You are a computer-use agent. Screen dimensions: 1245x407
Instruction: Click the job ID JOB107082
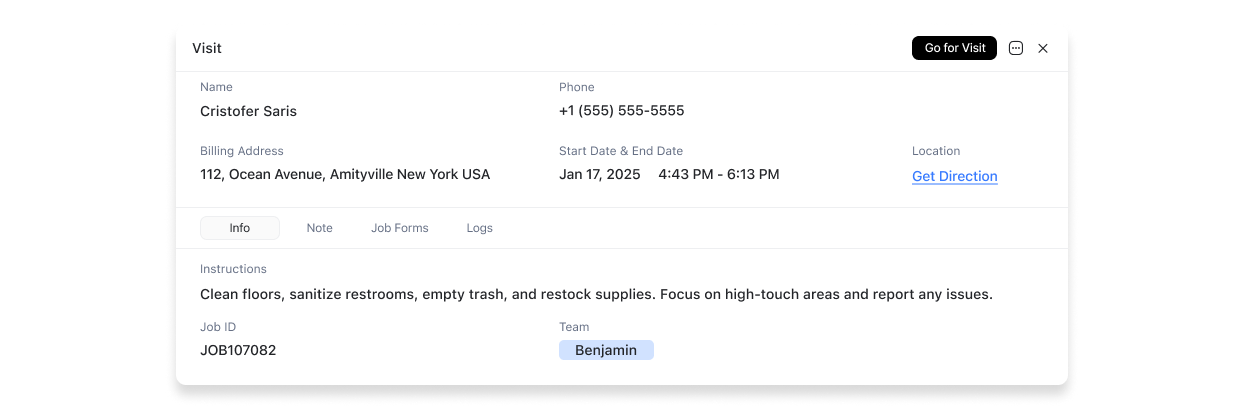pyautogui.click(x=238, y=350)
